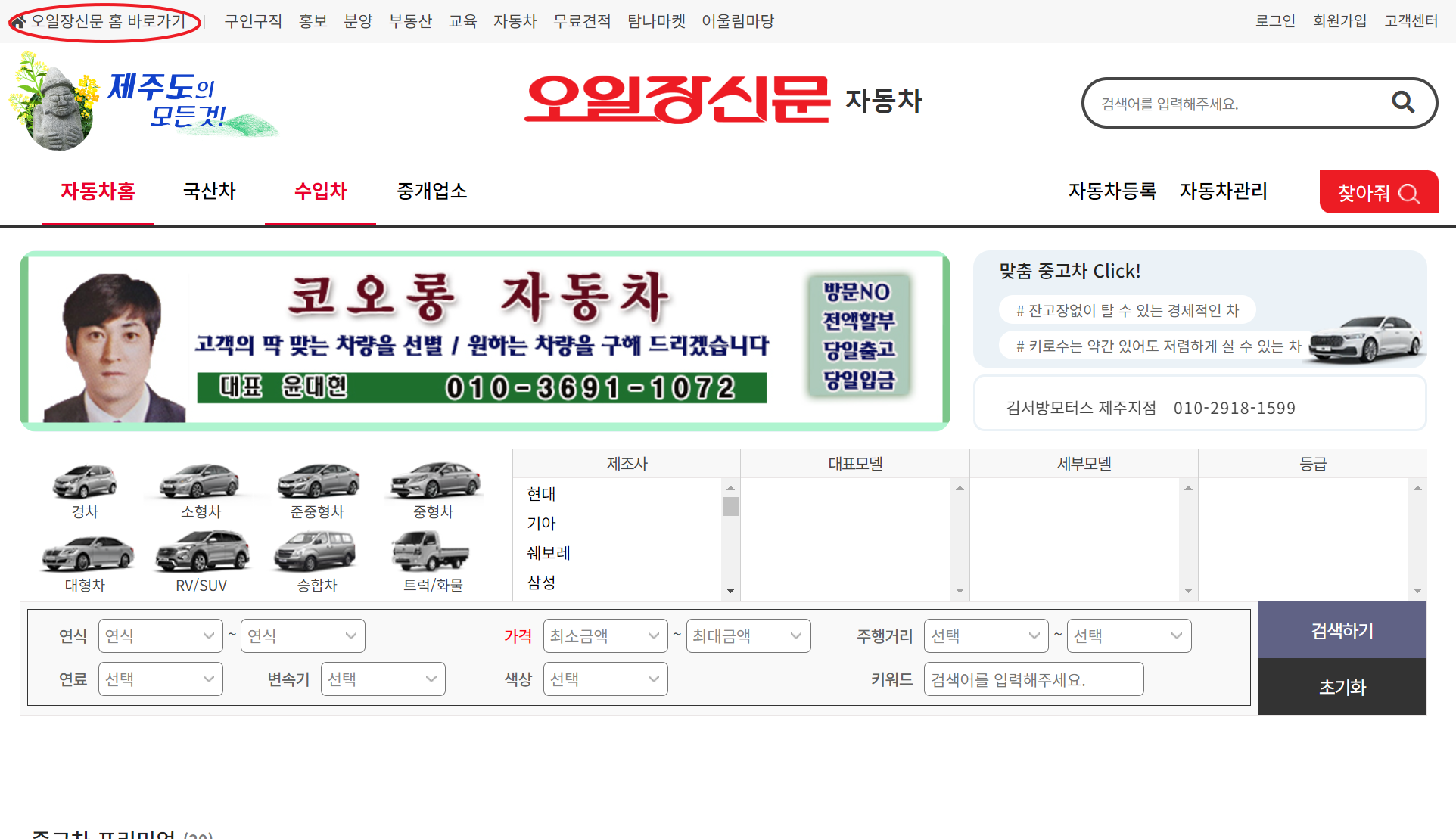Screen dimensions: 1456x839
Task: Switch to the 수입차 tab
Action: pyautogui.click(x=320, y=191)
